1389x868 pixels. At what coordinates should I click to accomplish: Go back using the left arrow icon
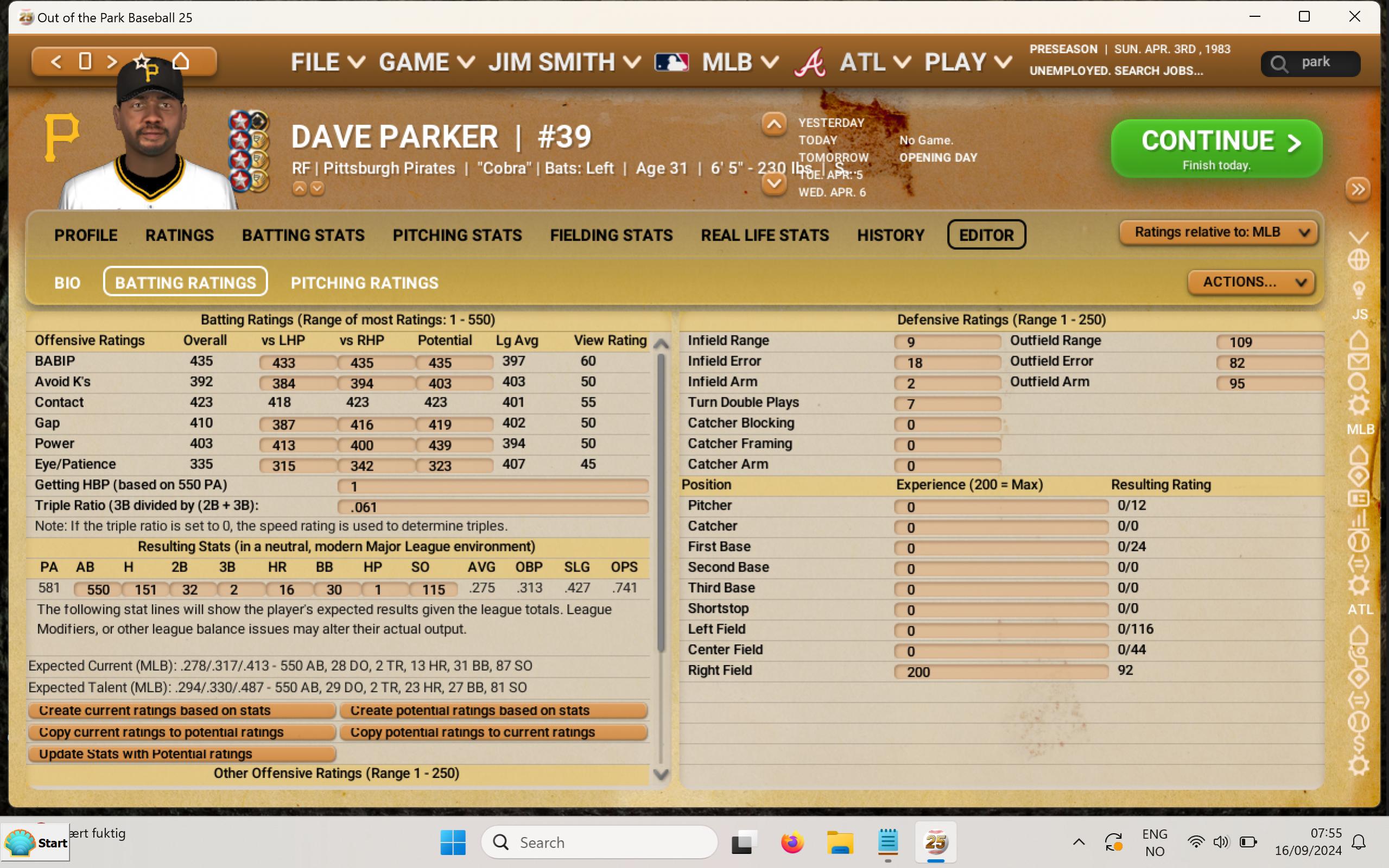[56, 61]
